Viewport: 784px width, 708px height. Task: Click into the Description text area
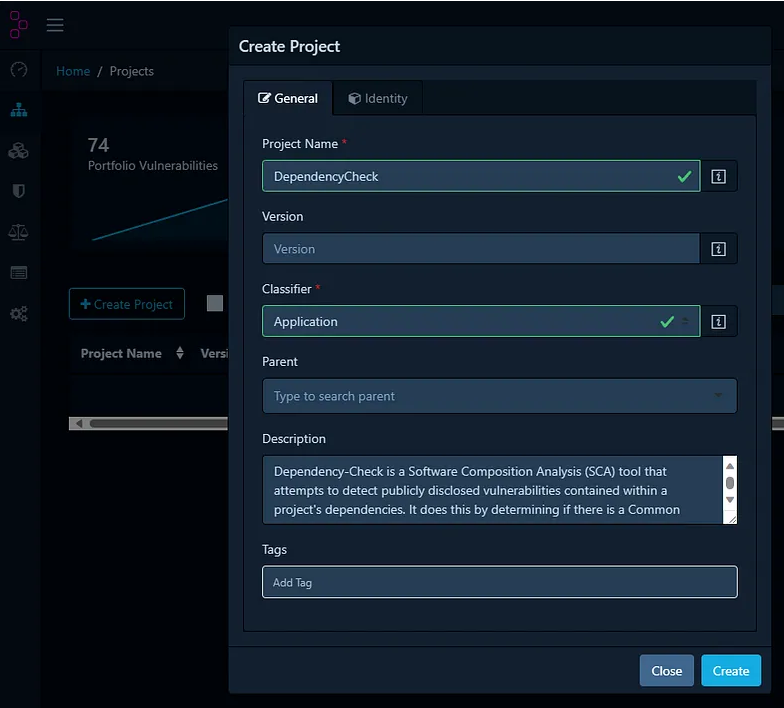click(492, 490)
